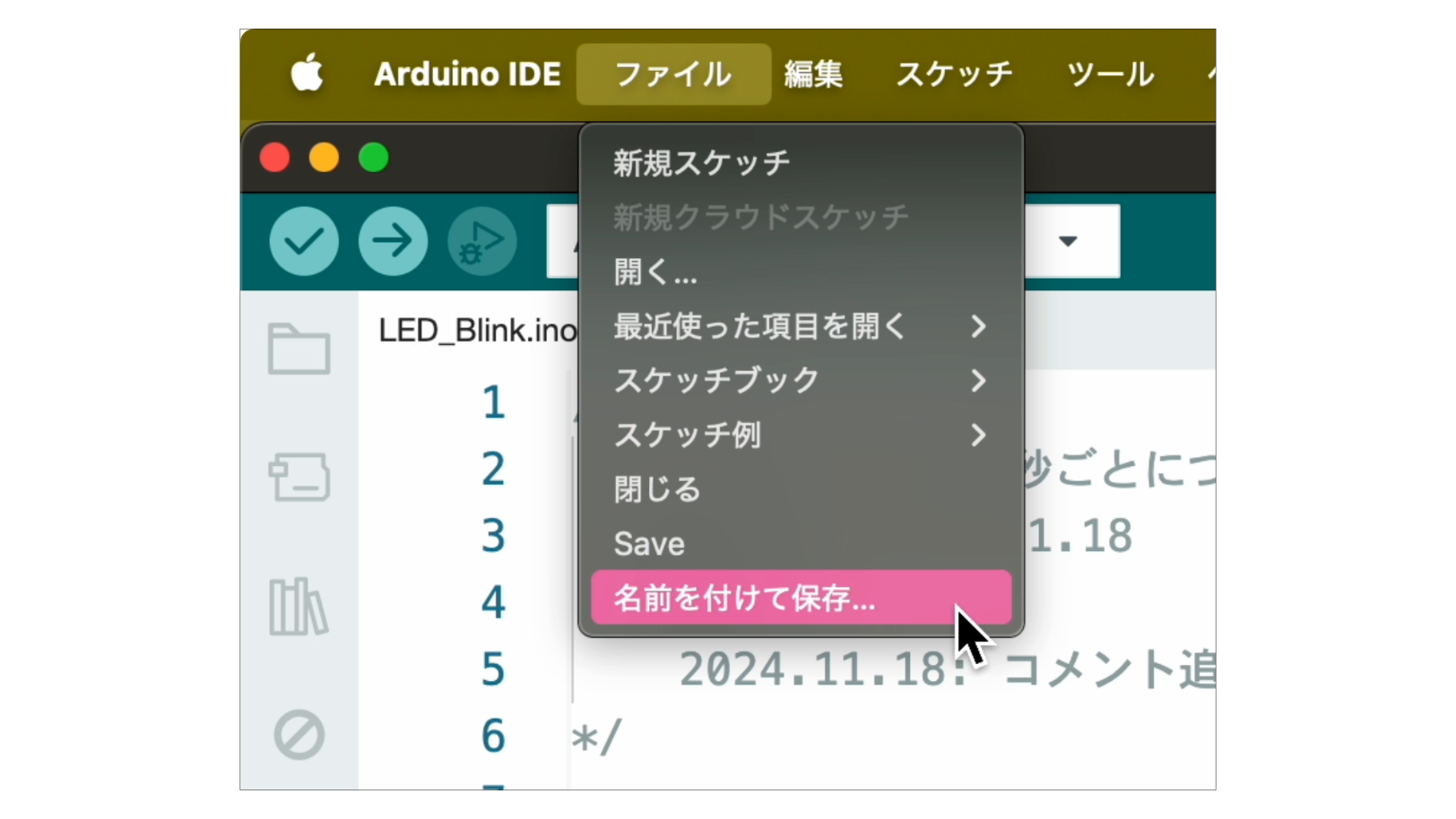The width and height of the screenshot is (1456, 819).
Task: Open the 編集 menu in menu bar
Action: click(x=813, y=73)
